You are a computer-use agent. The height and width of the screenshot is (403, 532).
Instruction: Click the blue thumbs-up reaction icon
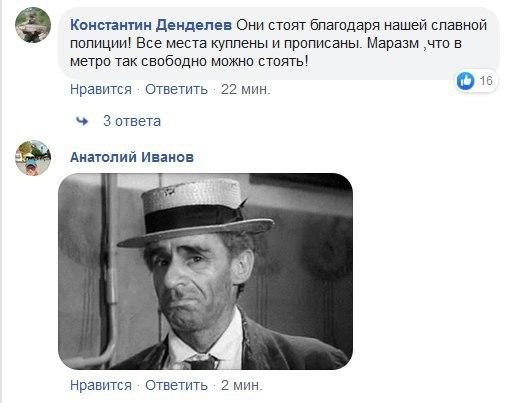(x=466, y=81)
